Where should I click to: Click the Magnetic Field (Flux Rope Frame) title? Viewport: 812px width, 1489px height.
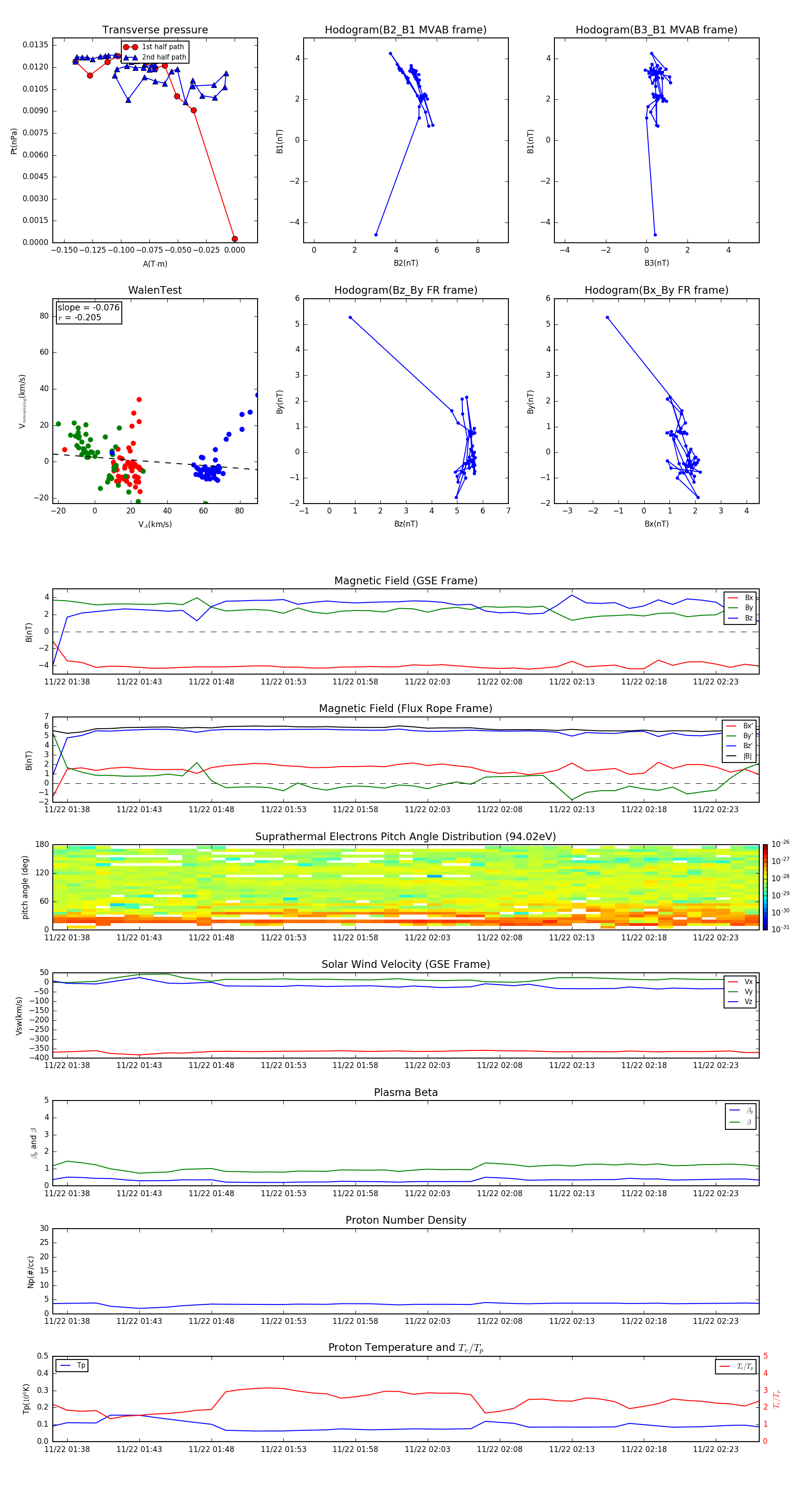(x=406, y=709)
